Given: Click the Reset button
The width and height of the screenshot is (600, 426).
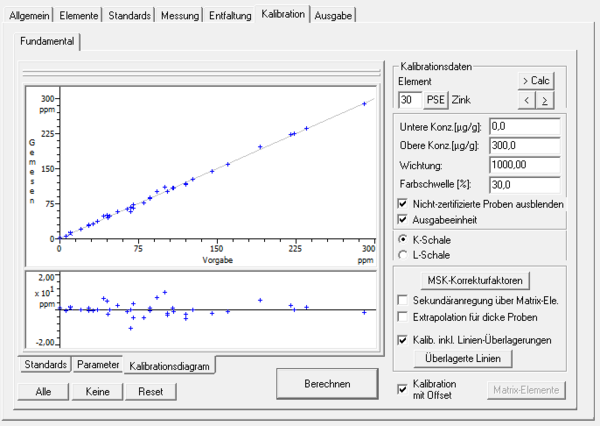Looking at the screenshot, I should point(151,392).
